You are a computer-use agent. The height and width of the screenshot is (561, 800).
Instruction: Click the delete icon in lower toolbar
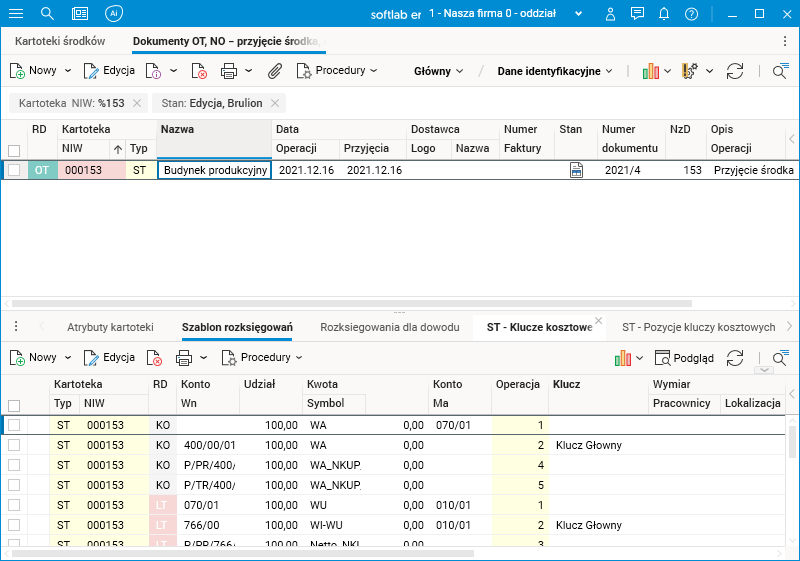155,357
